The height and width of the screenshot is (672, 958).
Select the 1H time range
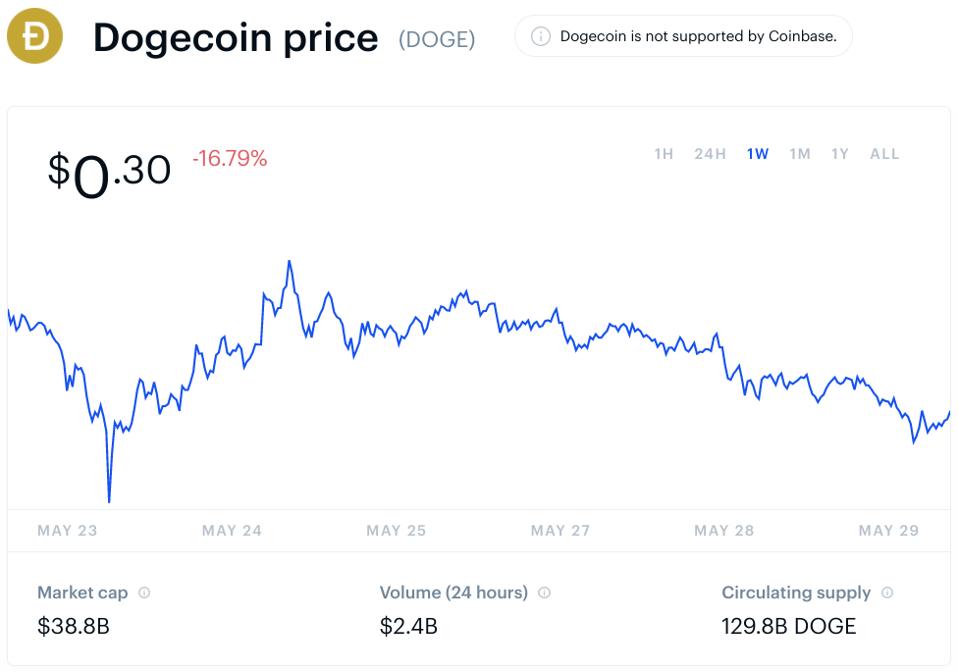pos(663,154)
